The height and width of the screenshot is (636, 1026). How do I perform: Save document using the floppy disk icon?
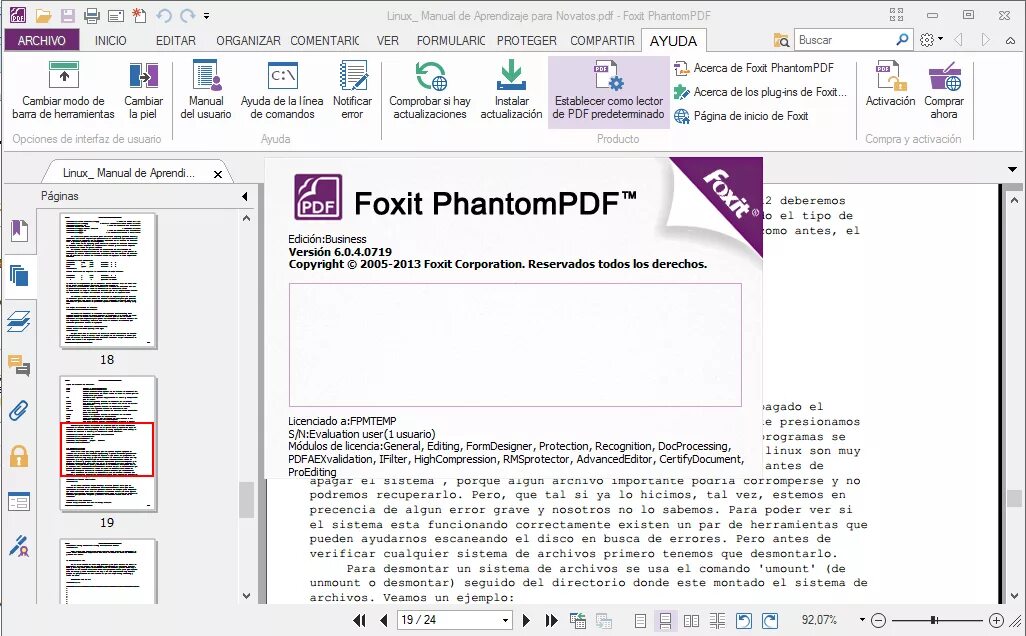coord(67,14)
